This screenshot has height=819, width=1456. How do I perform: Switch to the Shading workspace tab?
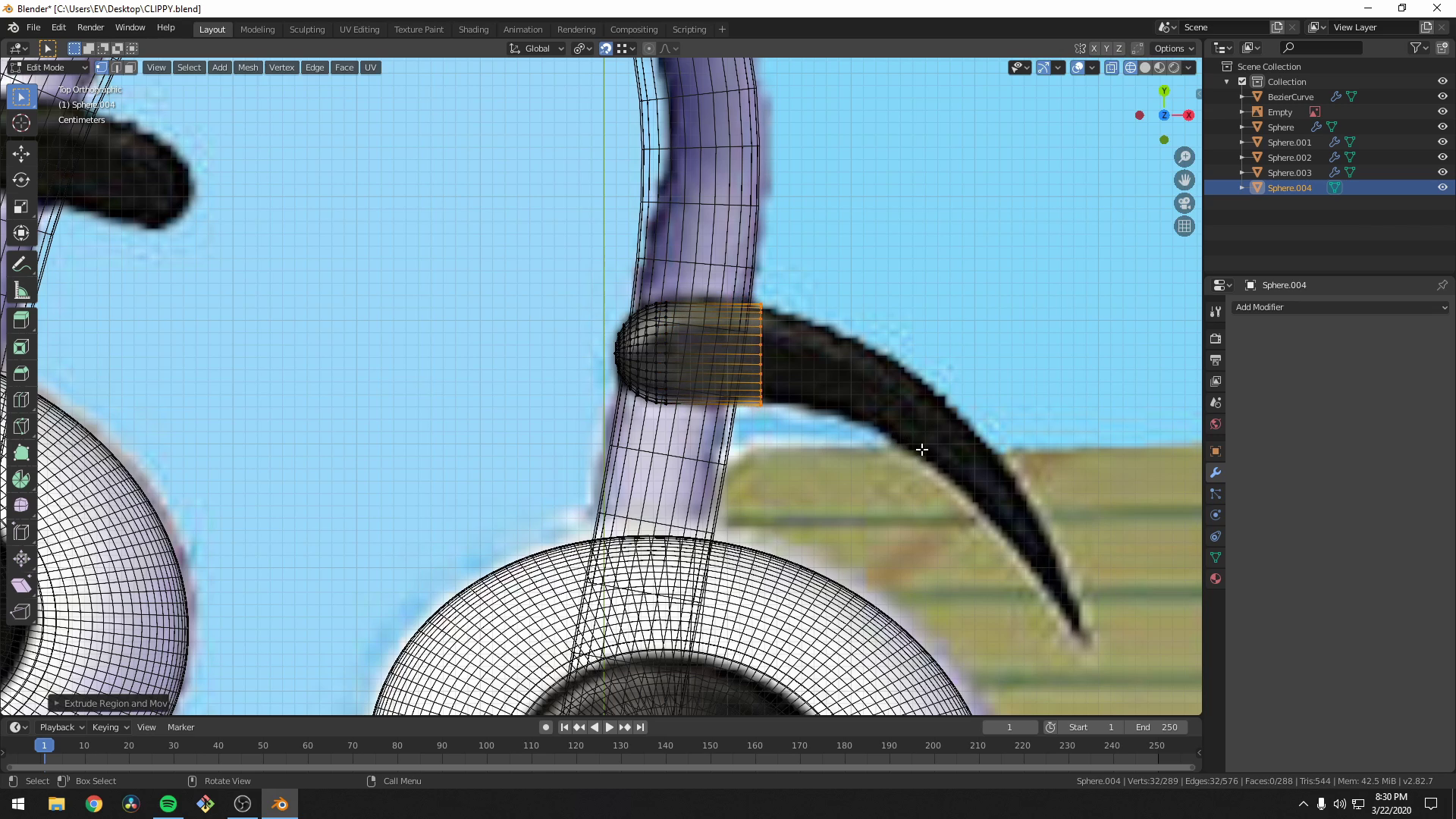point(473,29)
